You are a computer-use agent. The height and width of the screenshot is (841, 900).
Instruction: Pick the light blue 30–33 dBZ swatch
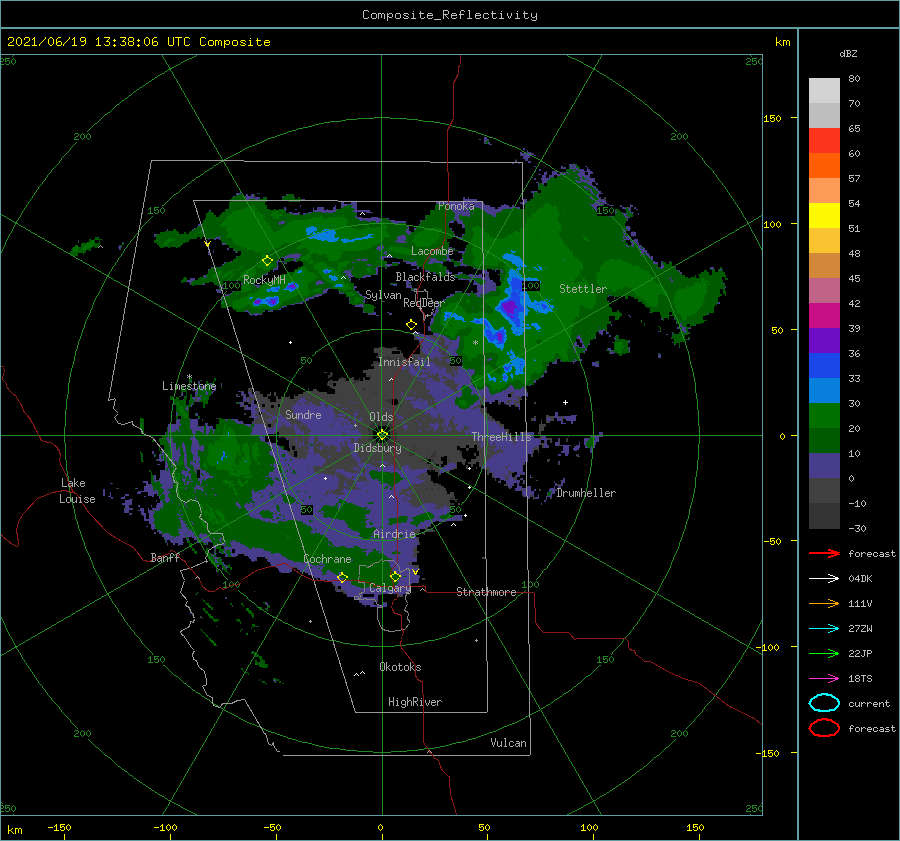point(824,391)
